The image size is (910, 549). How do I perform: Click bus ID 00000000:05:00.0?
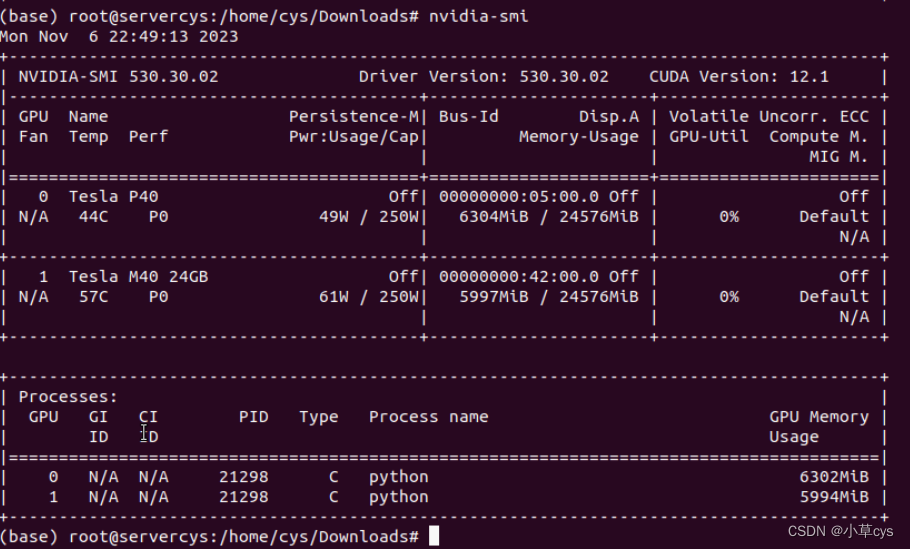[x=519, y=197]
